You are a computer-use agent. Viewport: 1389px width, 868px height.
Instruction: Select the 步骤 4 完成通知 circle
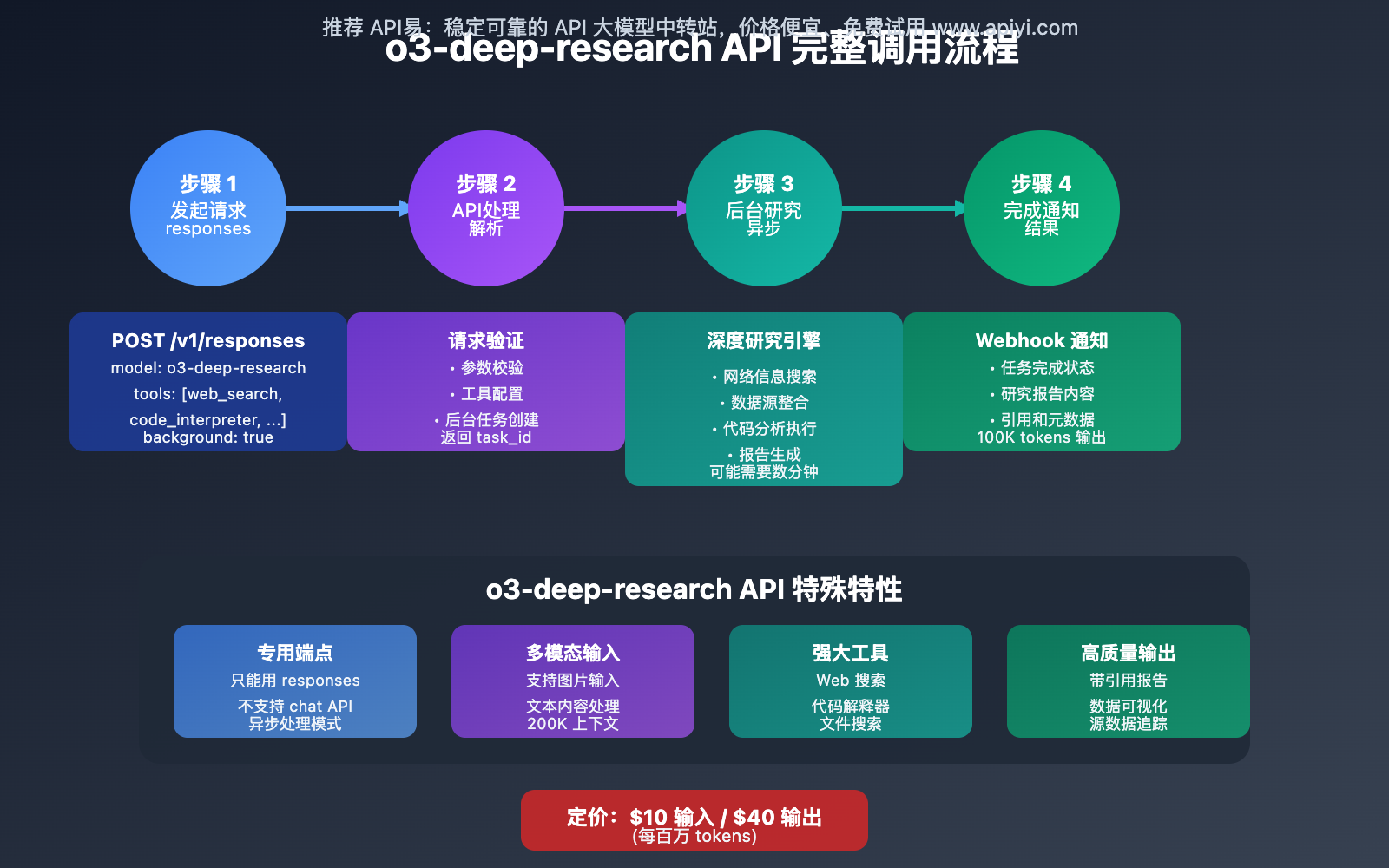(1042, 208)
